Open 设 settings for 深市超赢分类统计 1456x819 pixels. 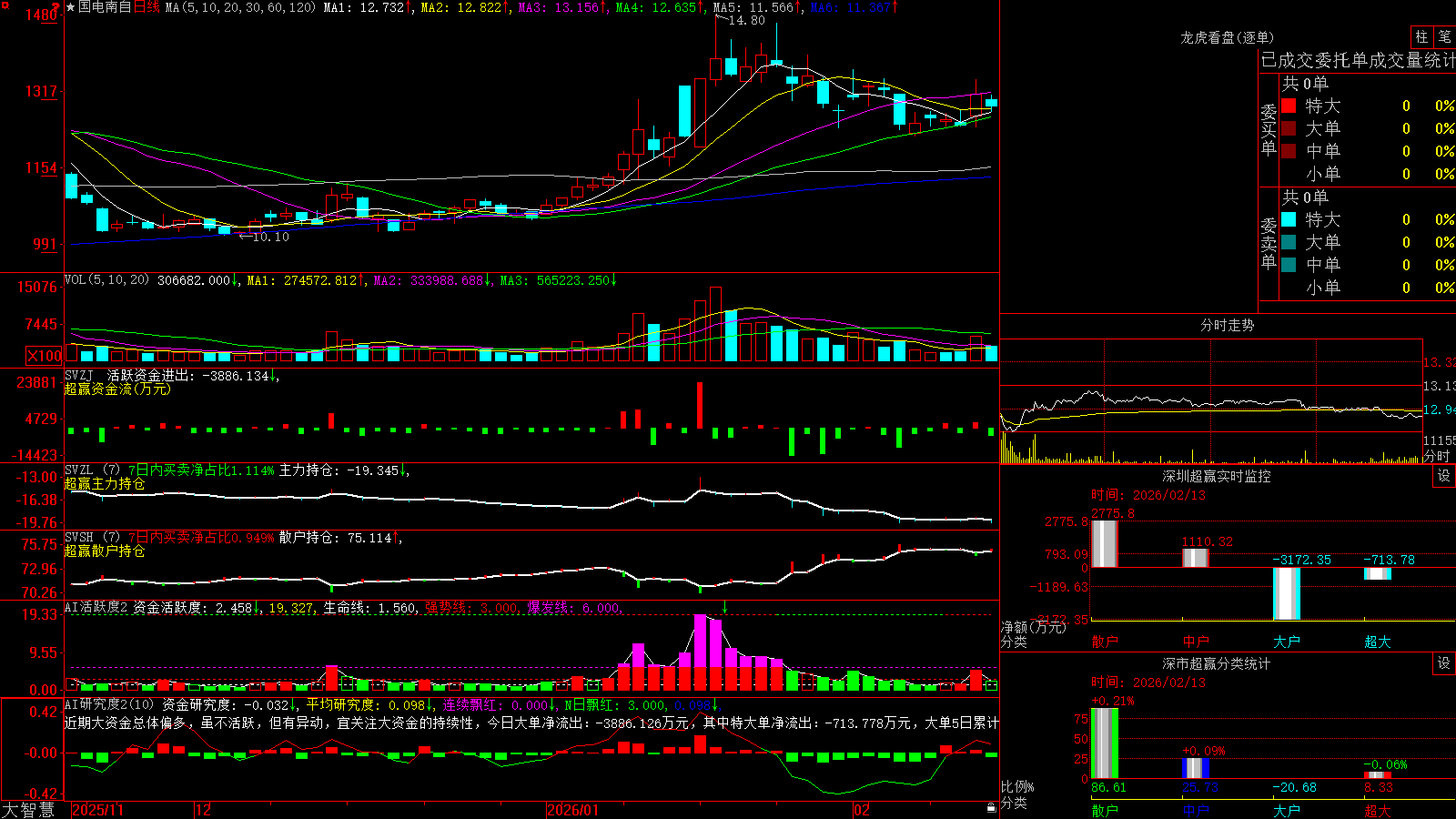pos(1444,663)
